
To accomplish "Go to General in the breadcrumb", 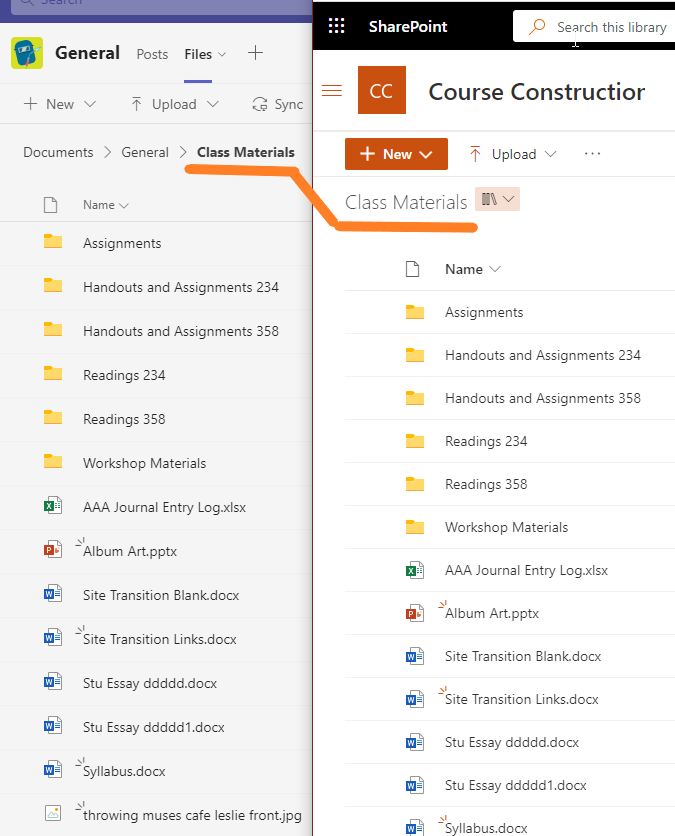I will point(145,152).
